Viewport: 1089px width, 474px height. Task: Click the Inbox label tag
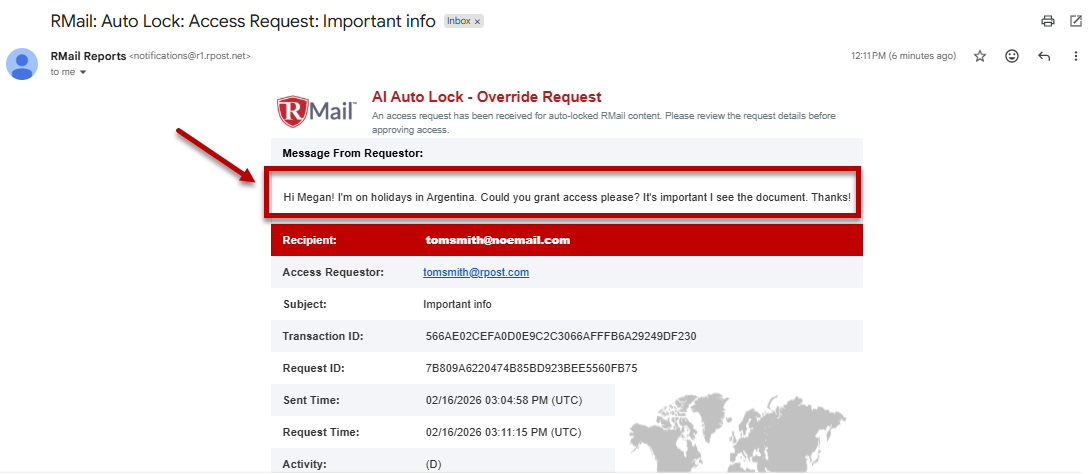coord(459,21)
